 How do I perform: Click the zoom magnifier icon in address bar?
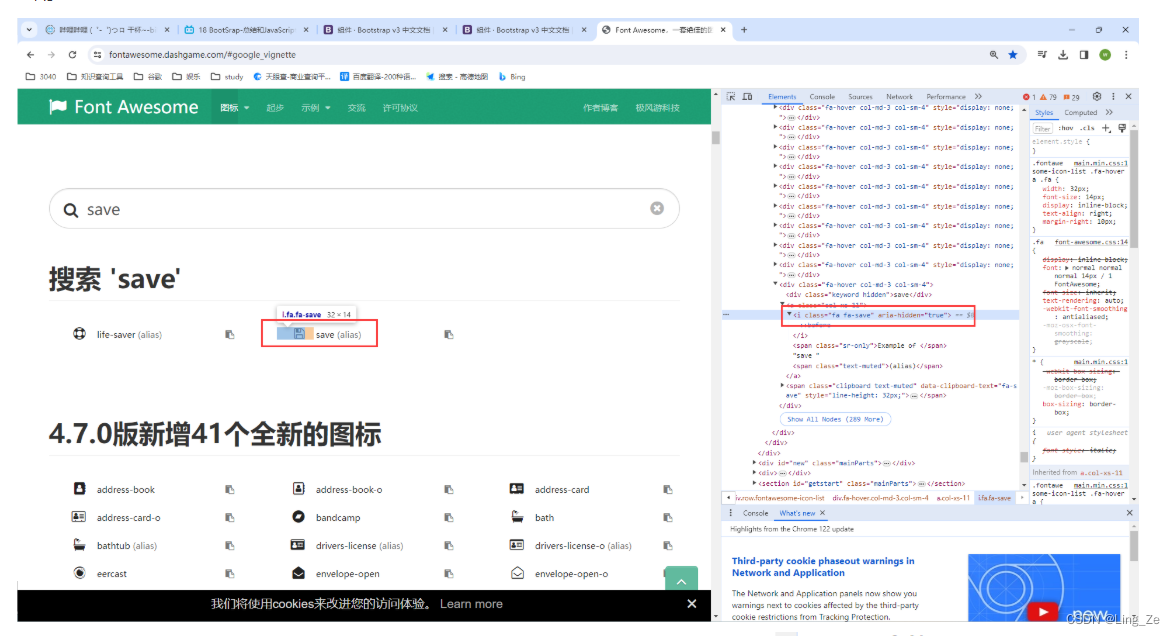(994, 55)
